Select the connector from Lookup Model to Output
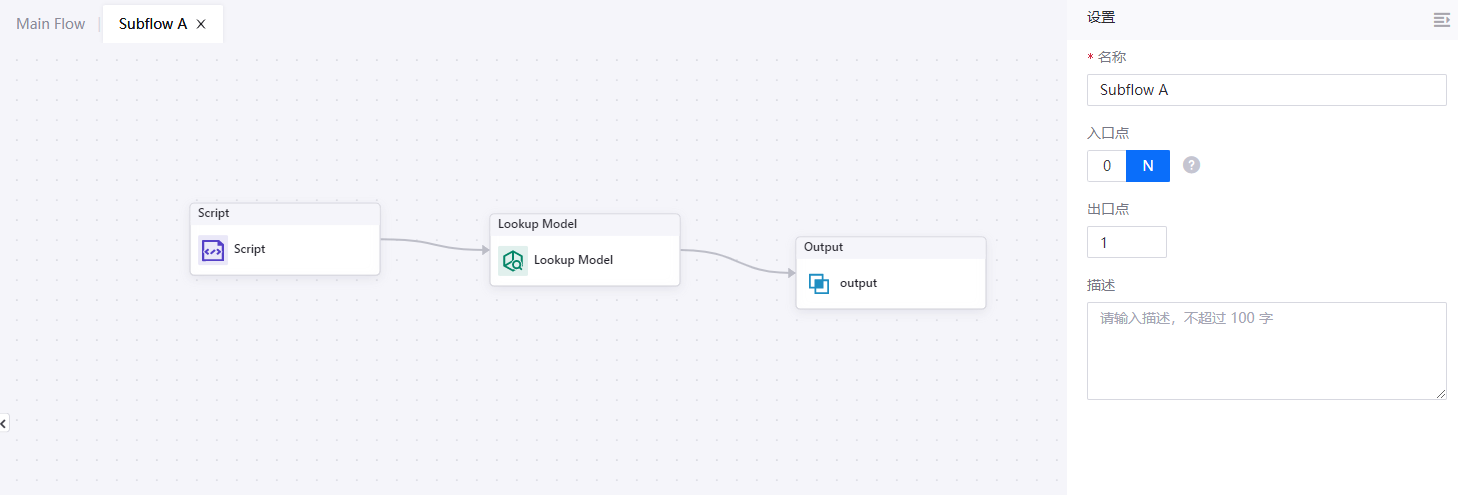The image size is (1458, 495). point(738,261)
